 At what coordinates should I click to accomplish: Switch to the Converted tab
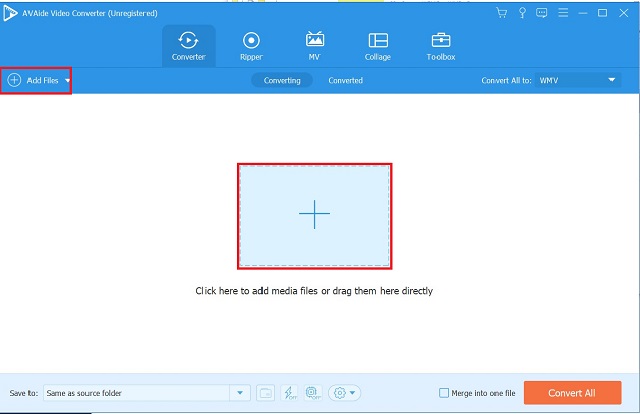346,80
